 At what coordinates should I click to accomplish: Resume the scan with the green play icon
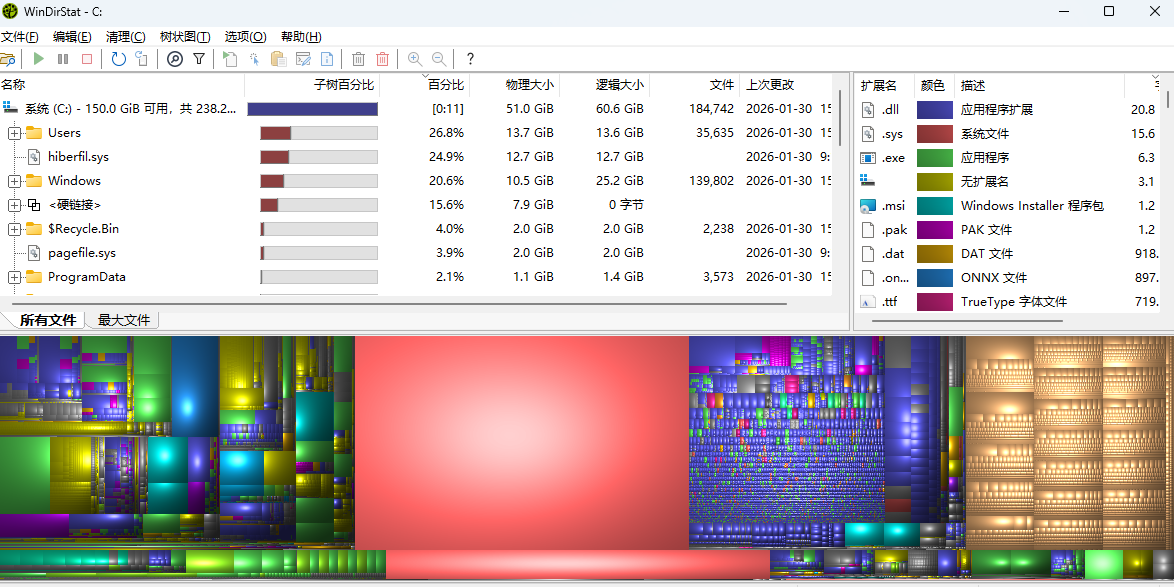[x=38, y=59]
